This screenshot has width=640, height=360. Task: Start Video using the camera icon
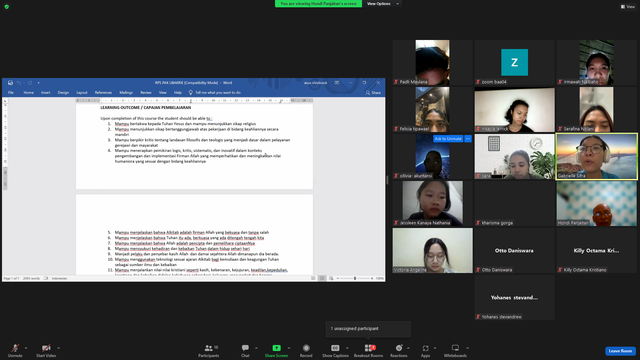coord(46,348)
